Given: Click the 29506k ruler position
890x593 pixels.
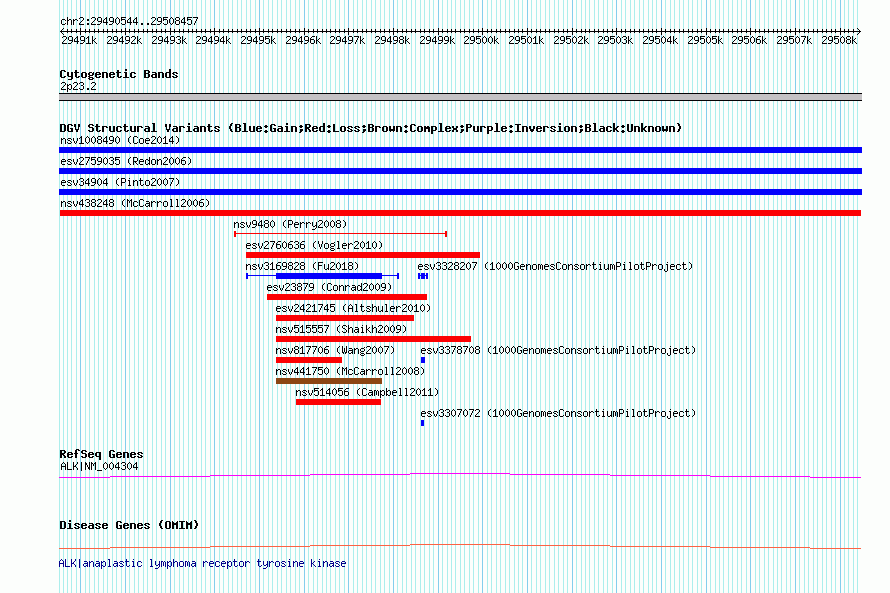Looking at the screenshot, I should [749, 40].
